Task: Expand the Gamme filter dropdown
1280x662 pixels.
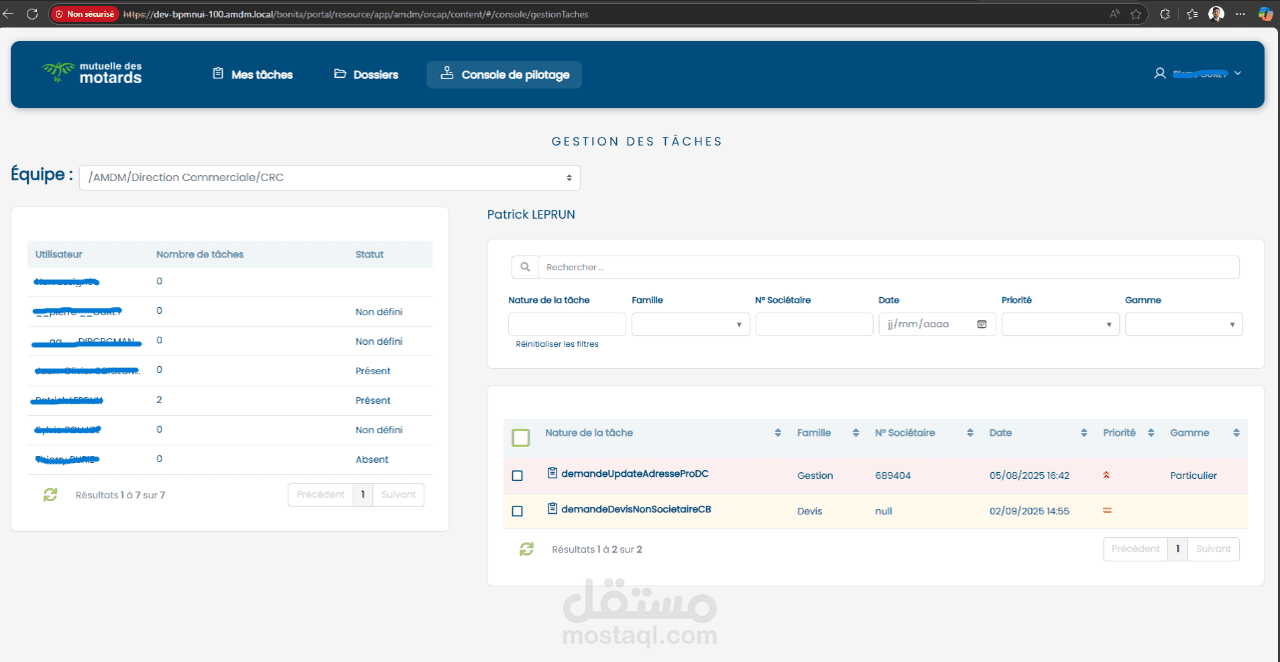Action: pyautogui.click(x=1184, y=324)
